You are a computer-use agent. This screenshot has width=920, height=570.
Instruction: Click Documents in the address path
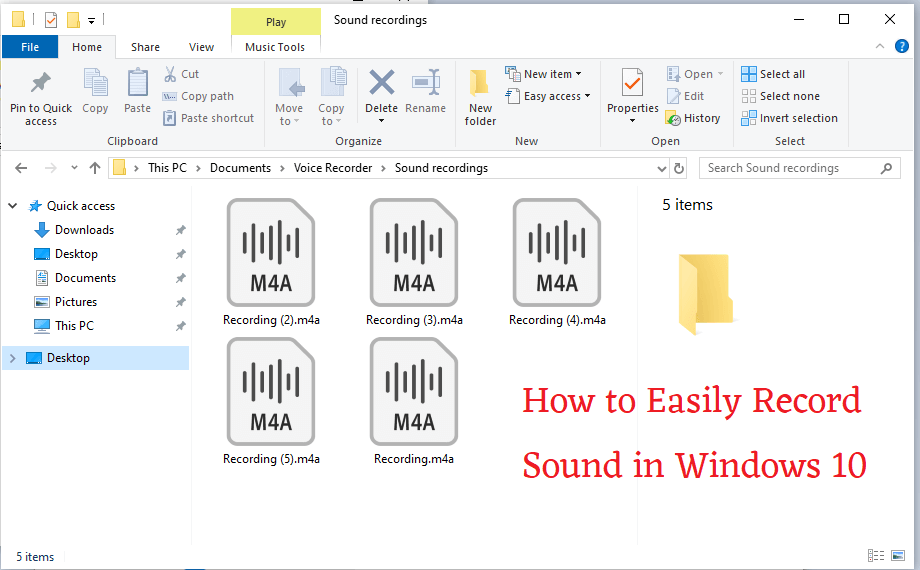[x=241, y=168]
